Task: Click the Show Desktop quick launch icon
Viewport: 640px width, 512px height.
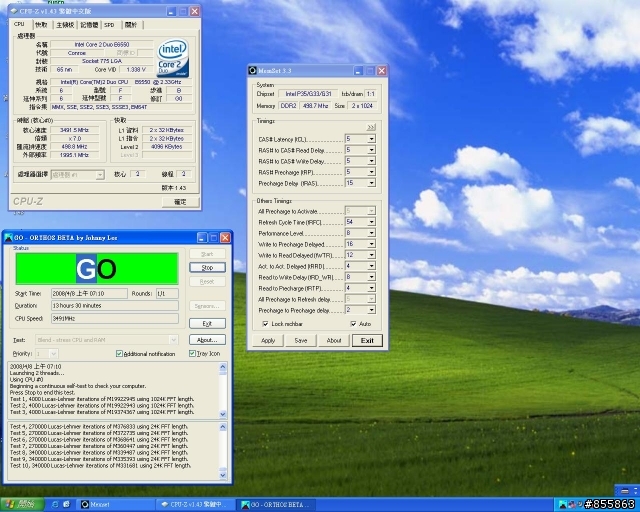Action: pos(66,505)
